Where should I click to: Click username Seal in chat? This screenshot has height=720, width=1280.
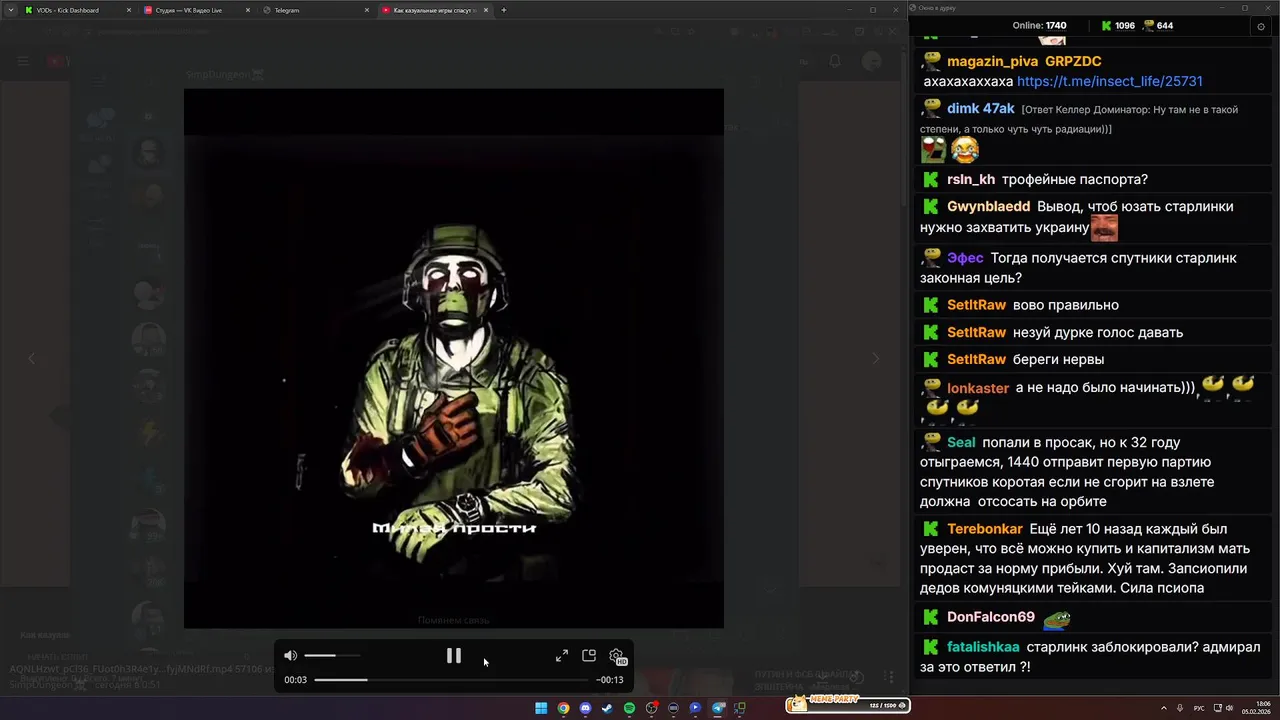click(x=961, y=442)
